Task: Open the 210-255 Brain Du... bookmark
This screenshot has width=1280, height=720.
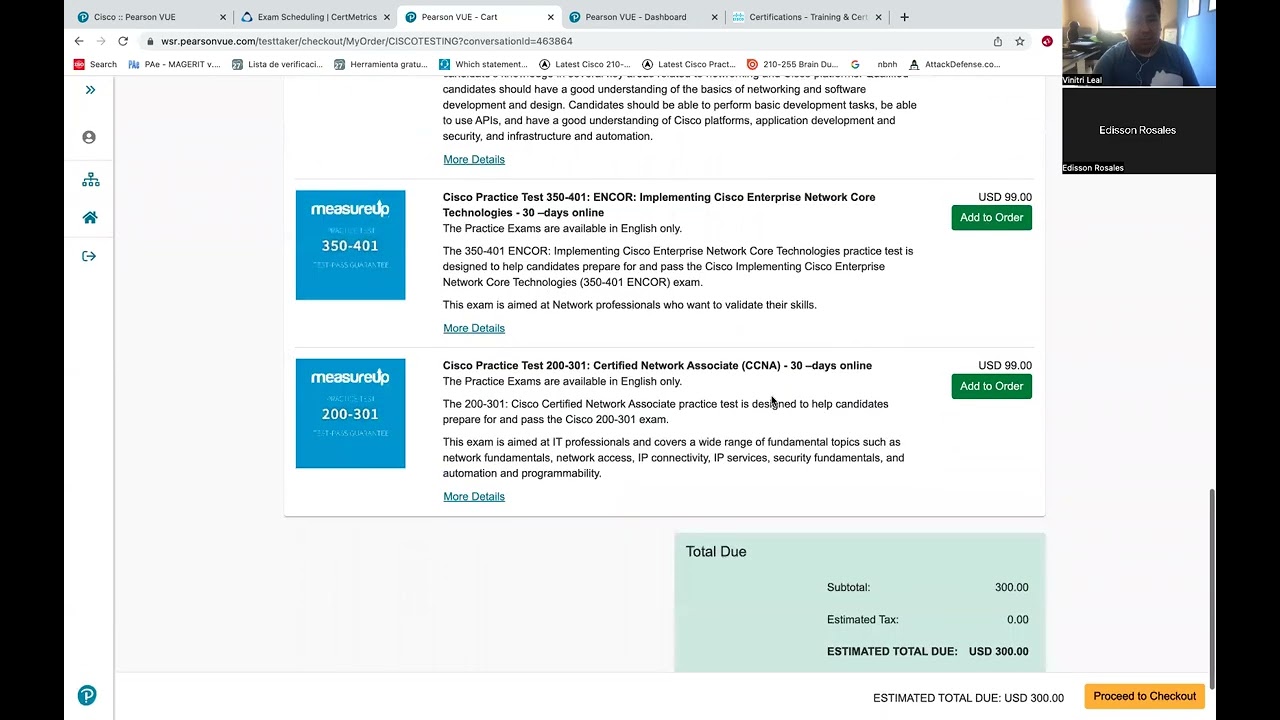Action: pyautogui.click(x=792, y=64)
